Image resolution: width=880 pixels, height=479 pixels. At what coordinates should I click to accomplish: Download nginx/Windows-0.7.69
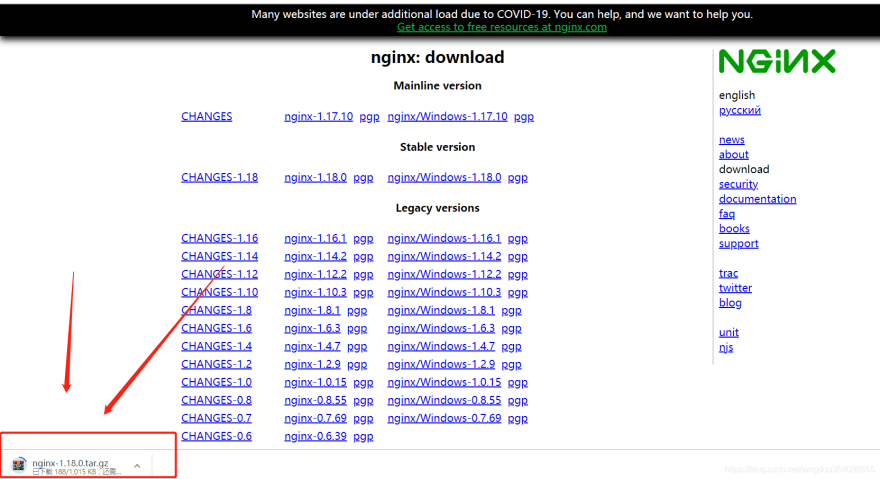(444, 418)
